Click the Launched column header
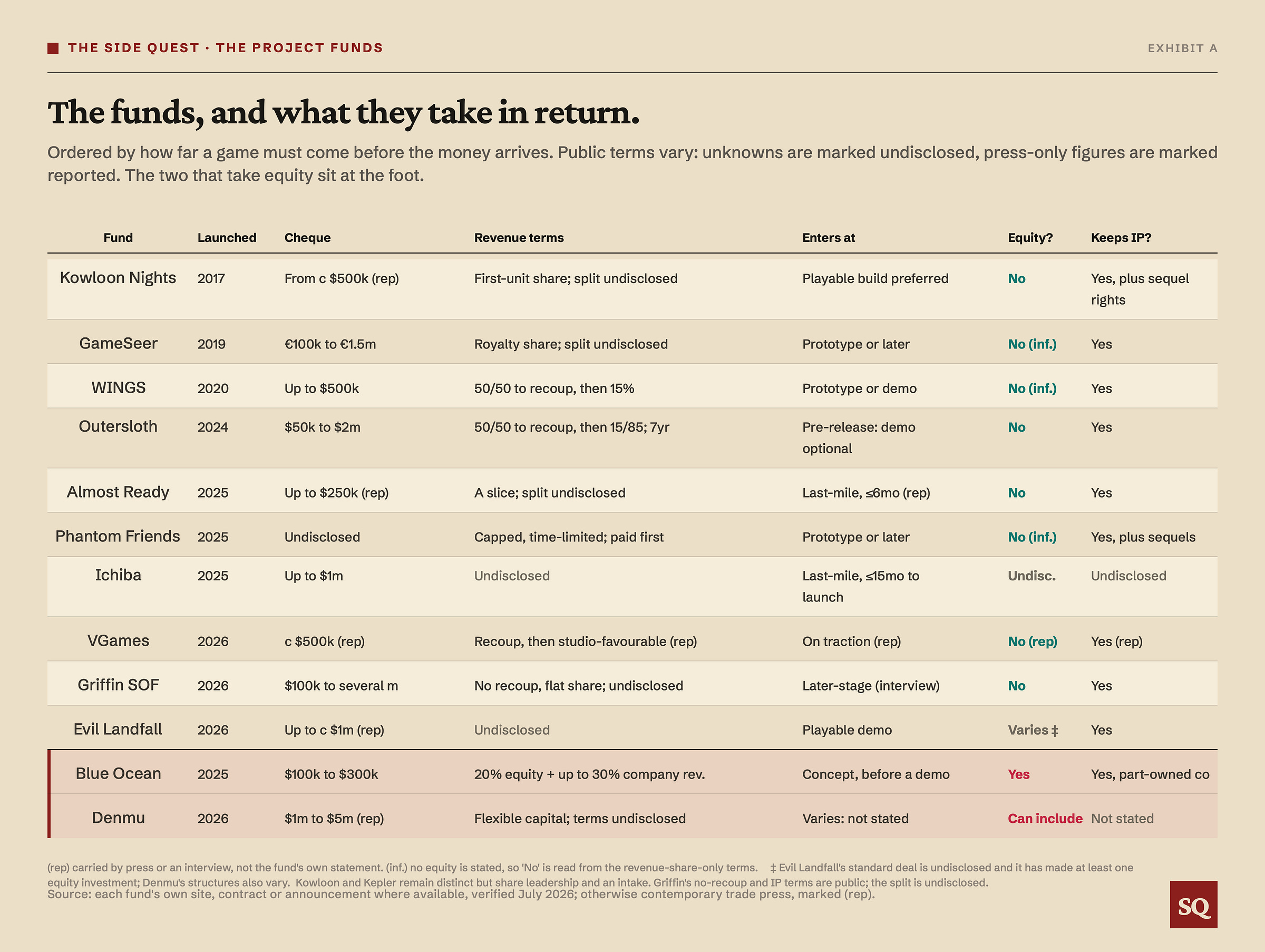This screenshot has width=1265, height=952. tap(227, 238)
